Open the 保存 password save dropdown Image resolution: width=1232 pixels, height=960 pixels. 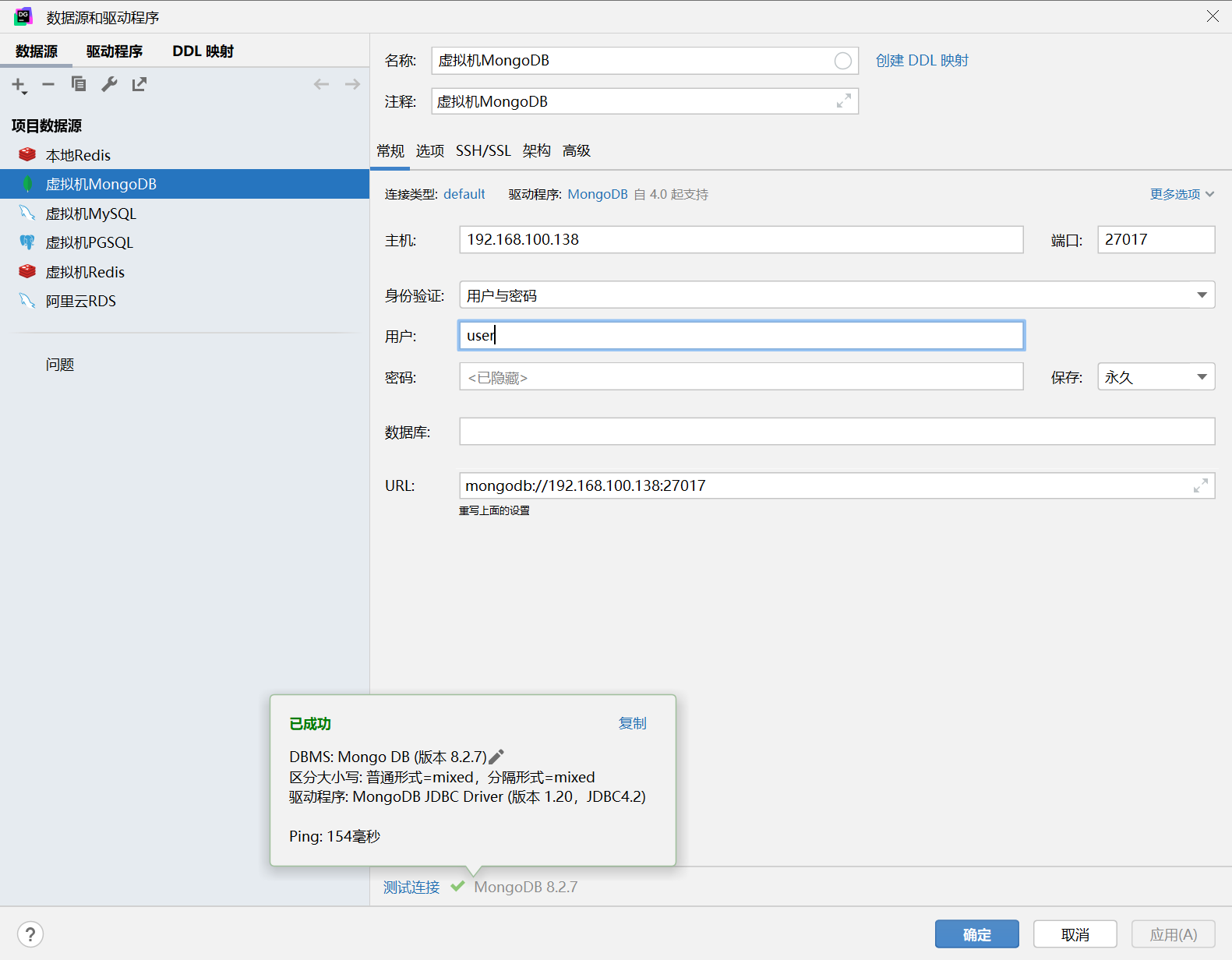(1156, 377)
